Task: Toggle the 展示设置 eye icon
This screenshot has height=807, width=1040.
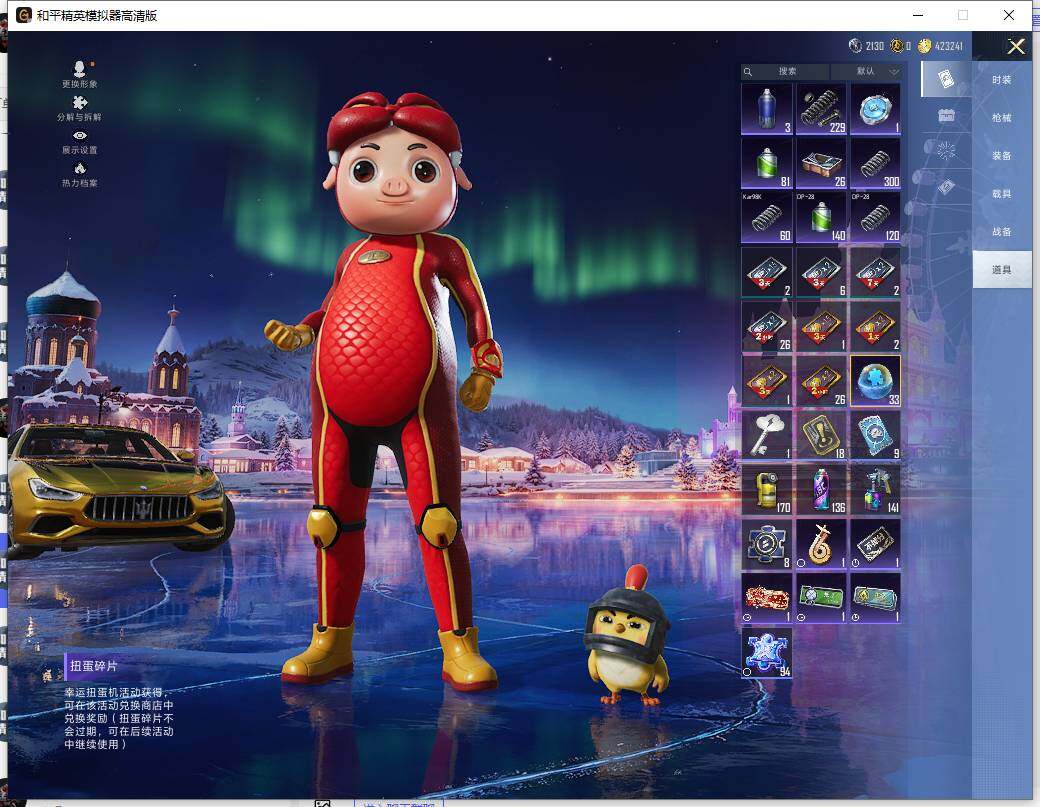Action: coord(80,141)
